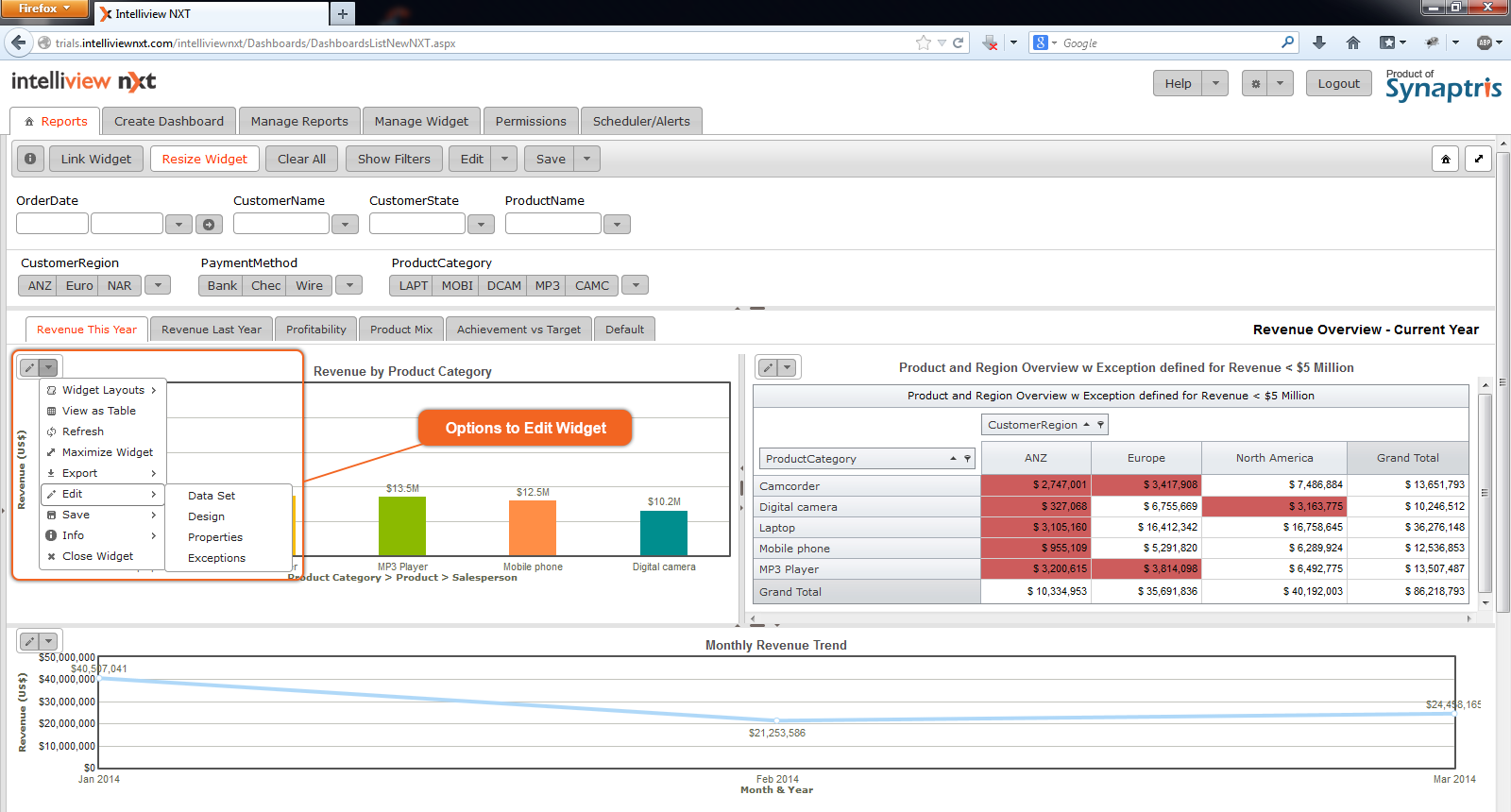Click the OrderDate apply arrow icon

(209, 224)
